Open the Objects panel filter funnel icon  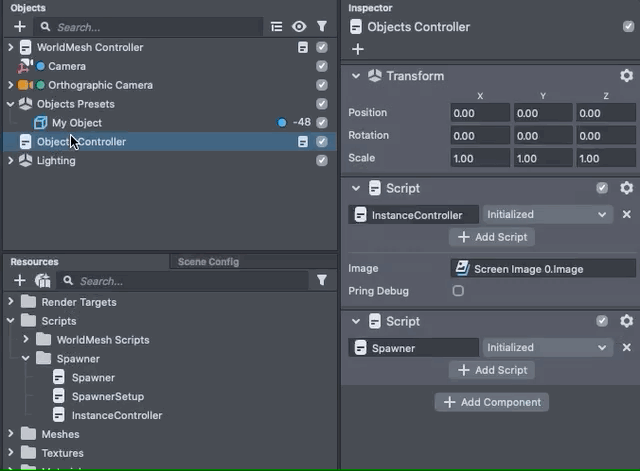point(322,27)
